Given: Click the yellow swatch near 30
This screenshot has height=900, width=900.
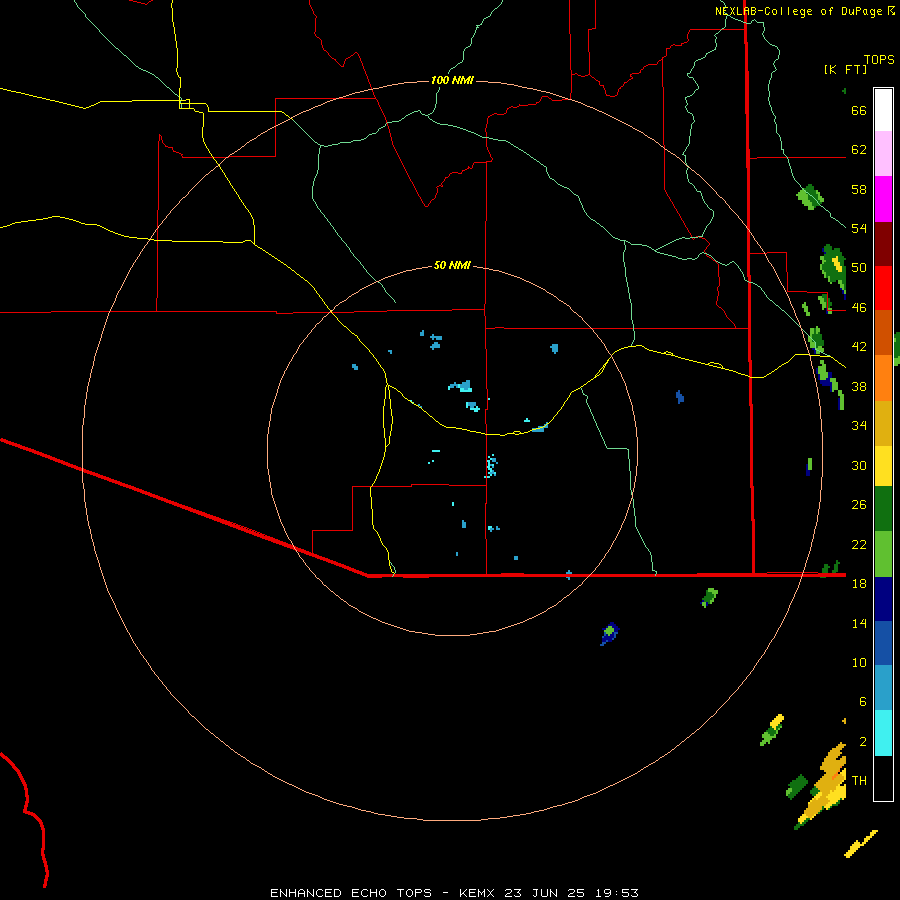Looking at the screenshot, I should [x=883, y=466].
